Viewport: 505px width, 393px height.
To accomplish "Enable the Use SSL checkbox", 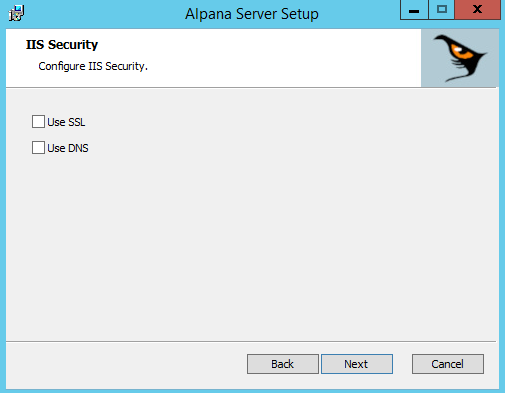I will coord(38,122).
